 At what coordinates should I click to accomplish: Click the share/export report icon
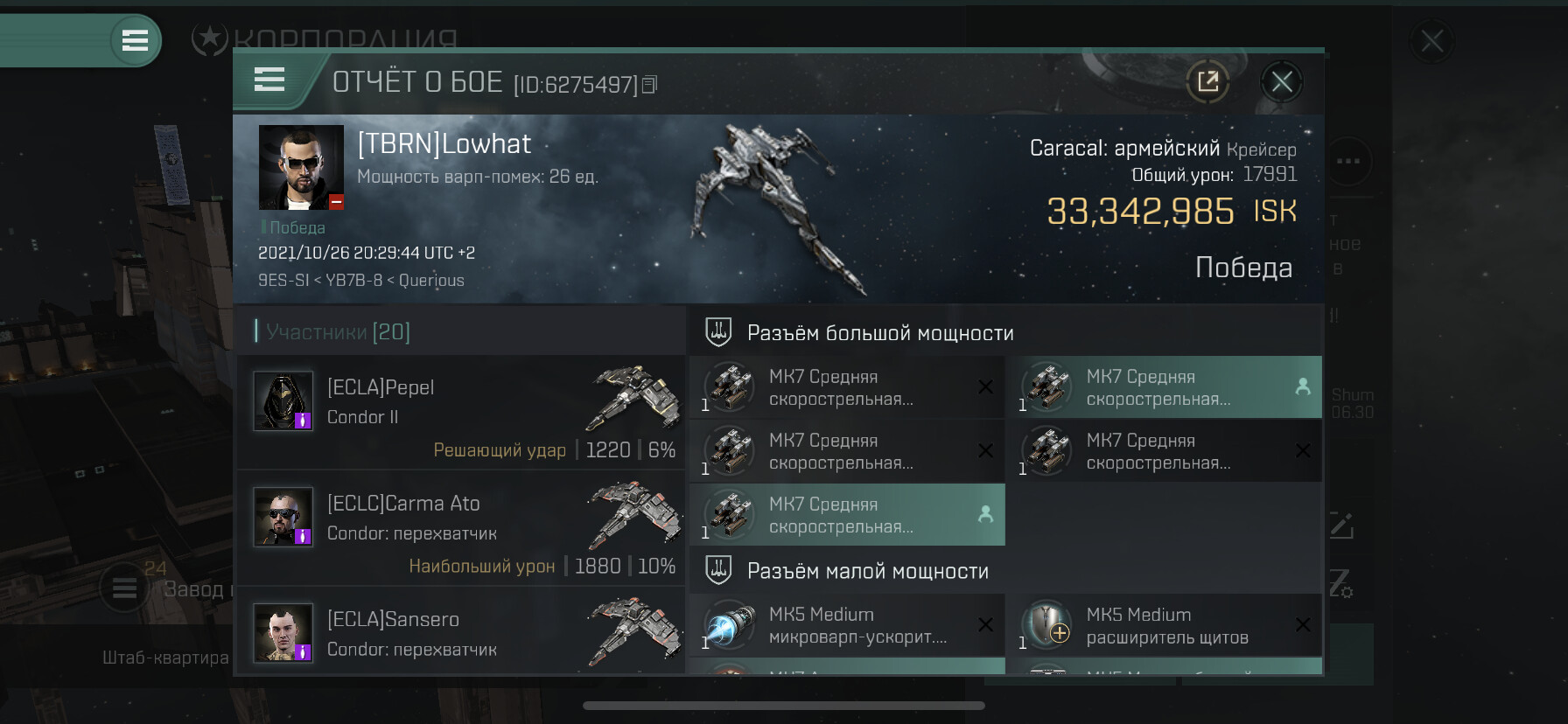click(x=1208, y=82)
